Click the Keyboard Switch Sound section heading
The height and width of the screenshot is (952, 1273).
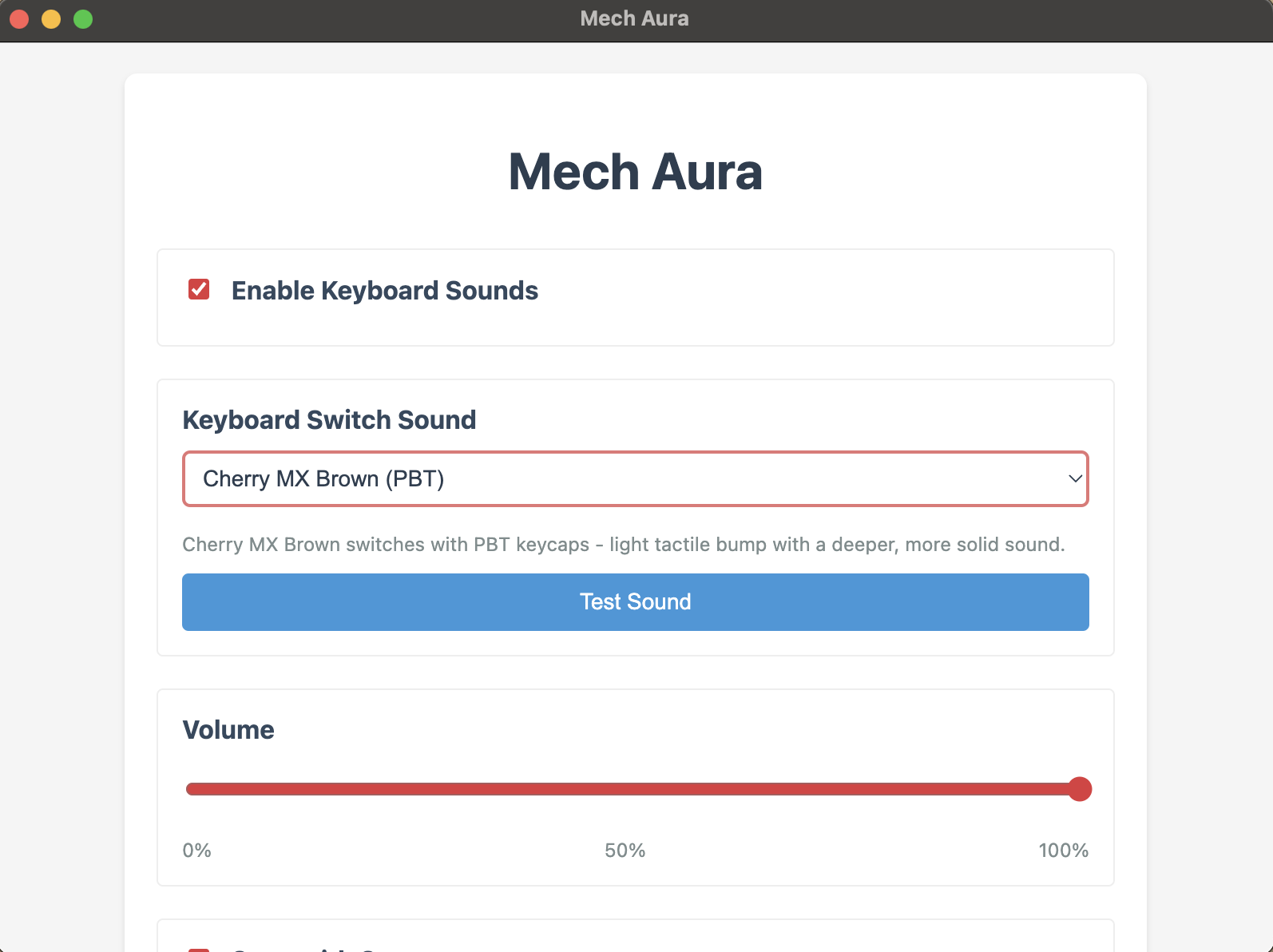tap(329, 420)
